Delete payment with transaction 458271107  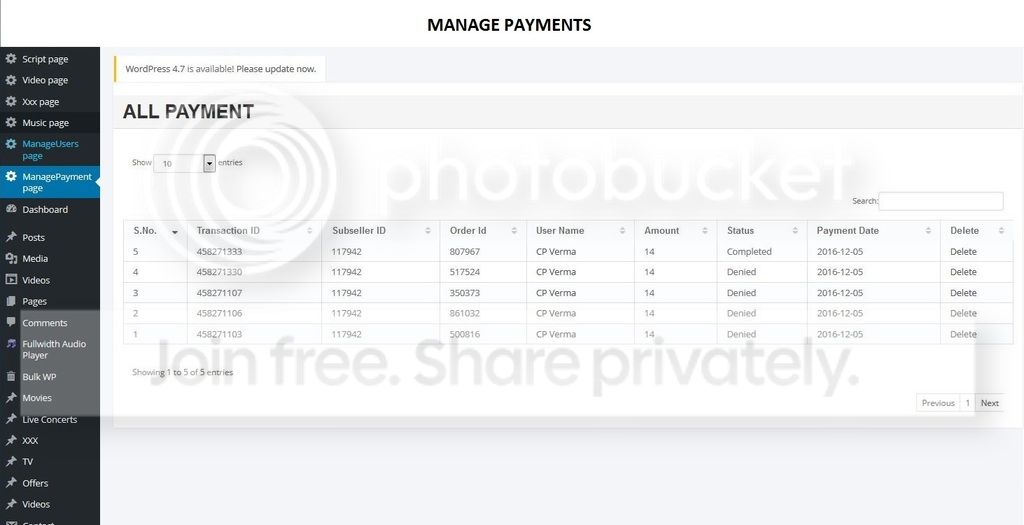(x=963, y=293)
